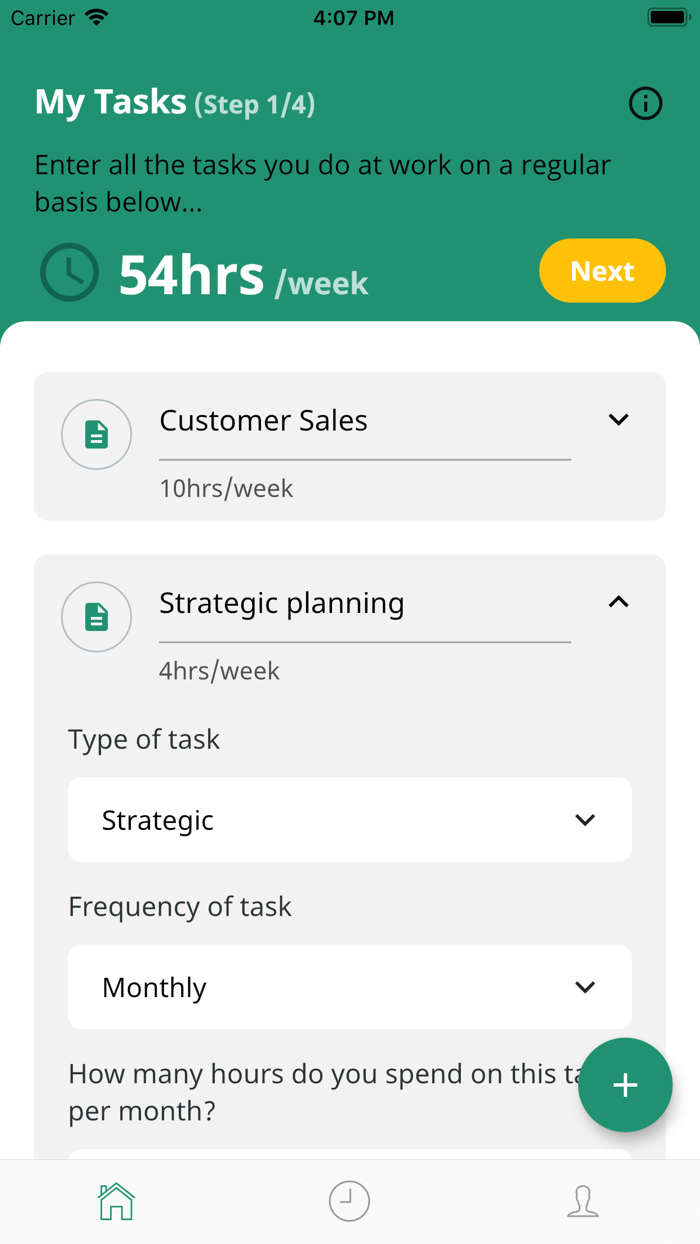The image size is (700, 1244).
Task: Collapse the Strategic planning task card
Action: coord(619,602)
